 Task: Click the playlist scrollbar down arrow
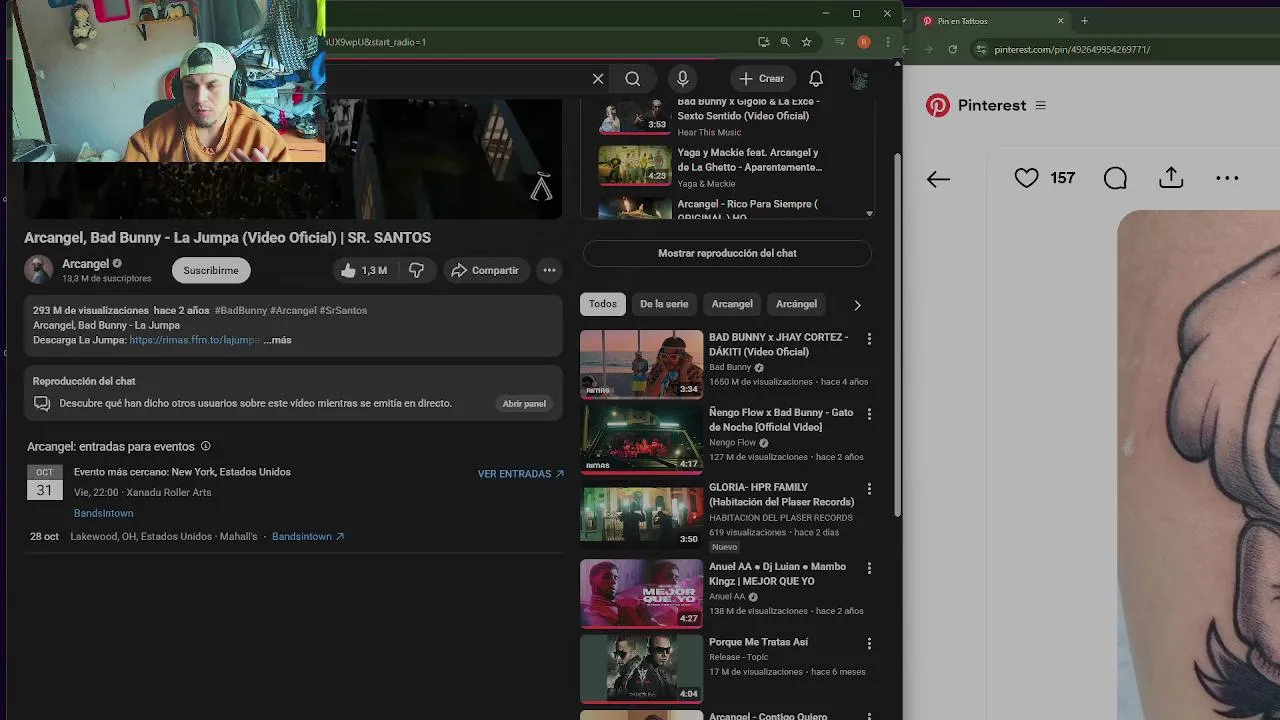(869, 213)
